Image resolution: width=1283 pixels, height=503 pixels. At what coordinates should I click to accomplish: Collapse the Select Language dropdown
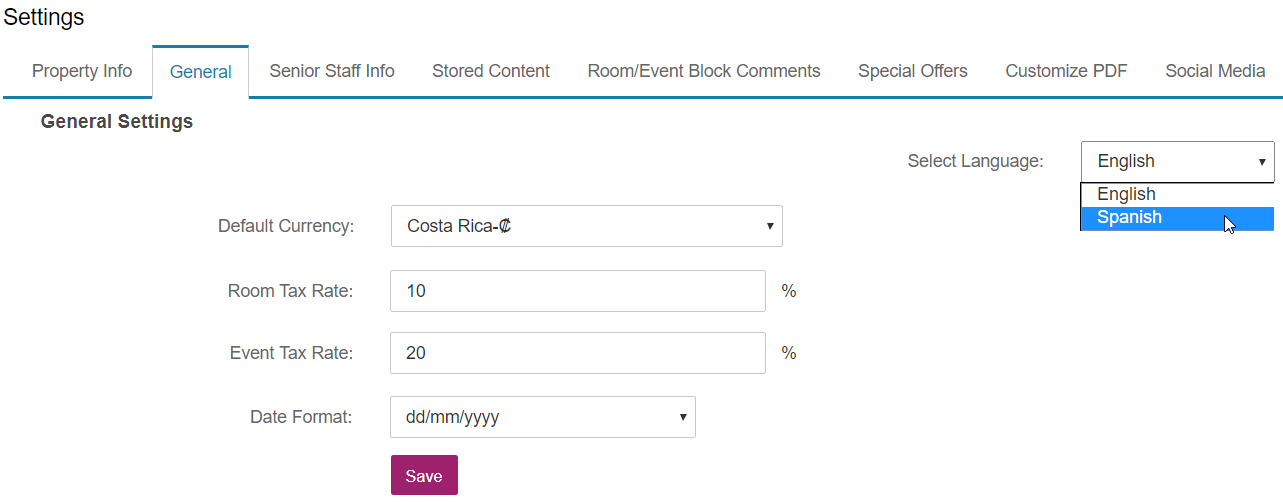coord(1177,161)
